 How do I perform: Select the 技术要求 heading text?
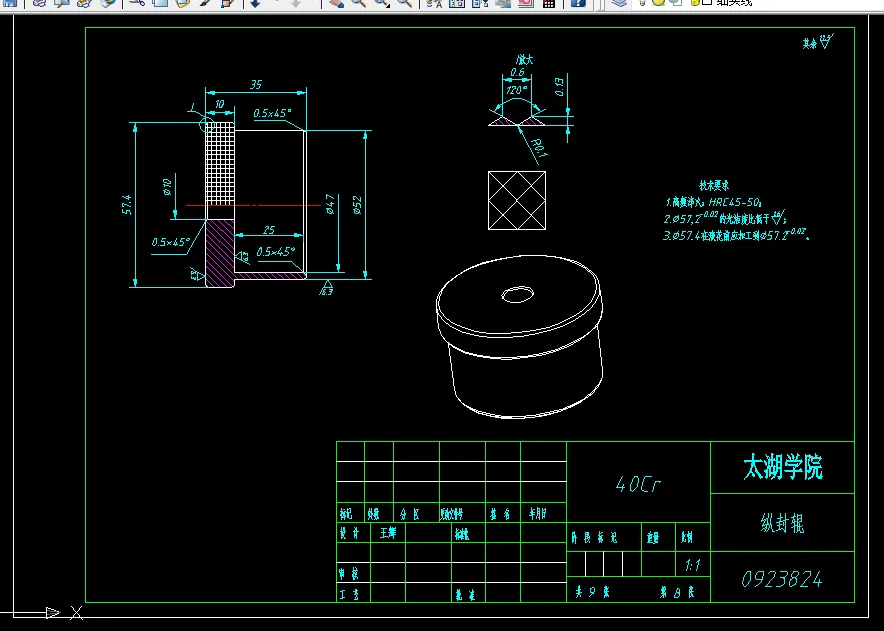(x=714, y=185)
